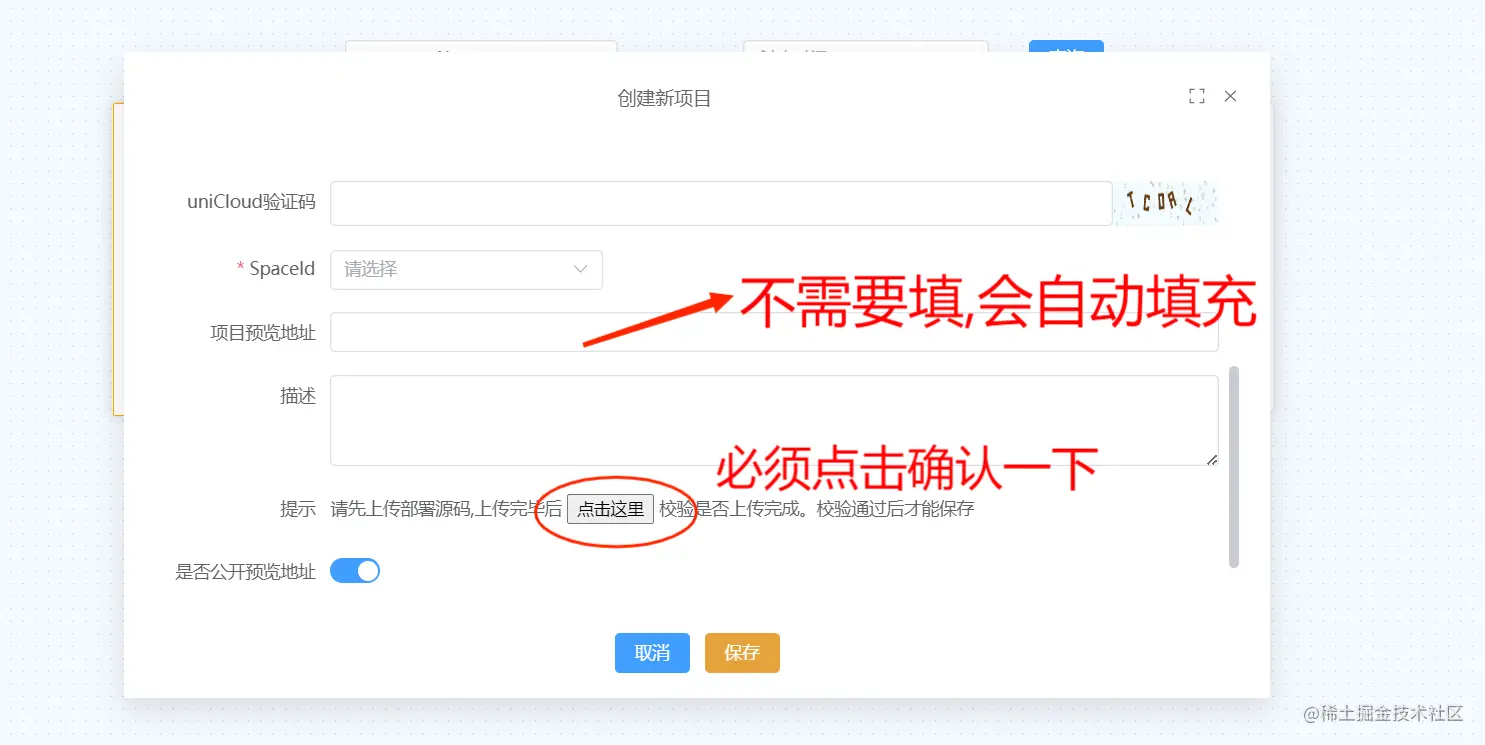Viewport: 1485px width, 745px height.
Task: Click 点击这里 to verify the upload
Action: pos(610,508)
